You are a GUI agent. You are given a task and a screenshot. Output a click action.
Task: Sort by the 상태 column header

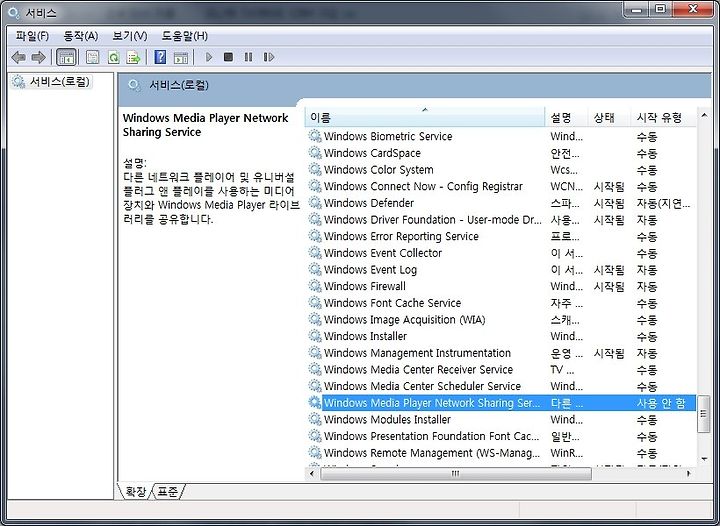(609, 118)
